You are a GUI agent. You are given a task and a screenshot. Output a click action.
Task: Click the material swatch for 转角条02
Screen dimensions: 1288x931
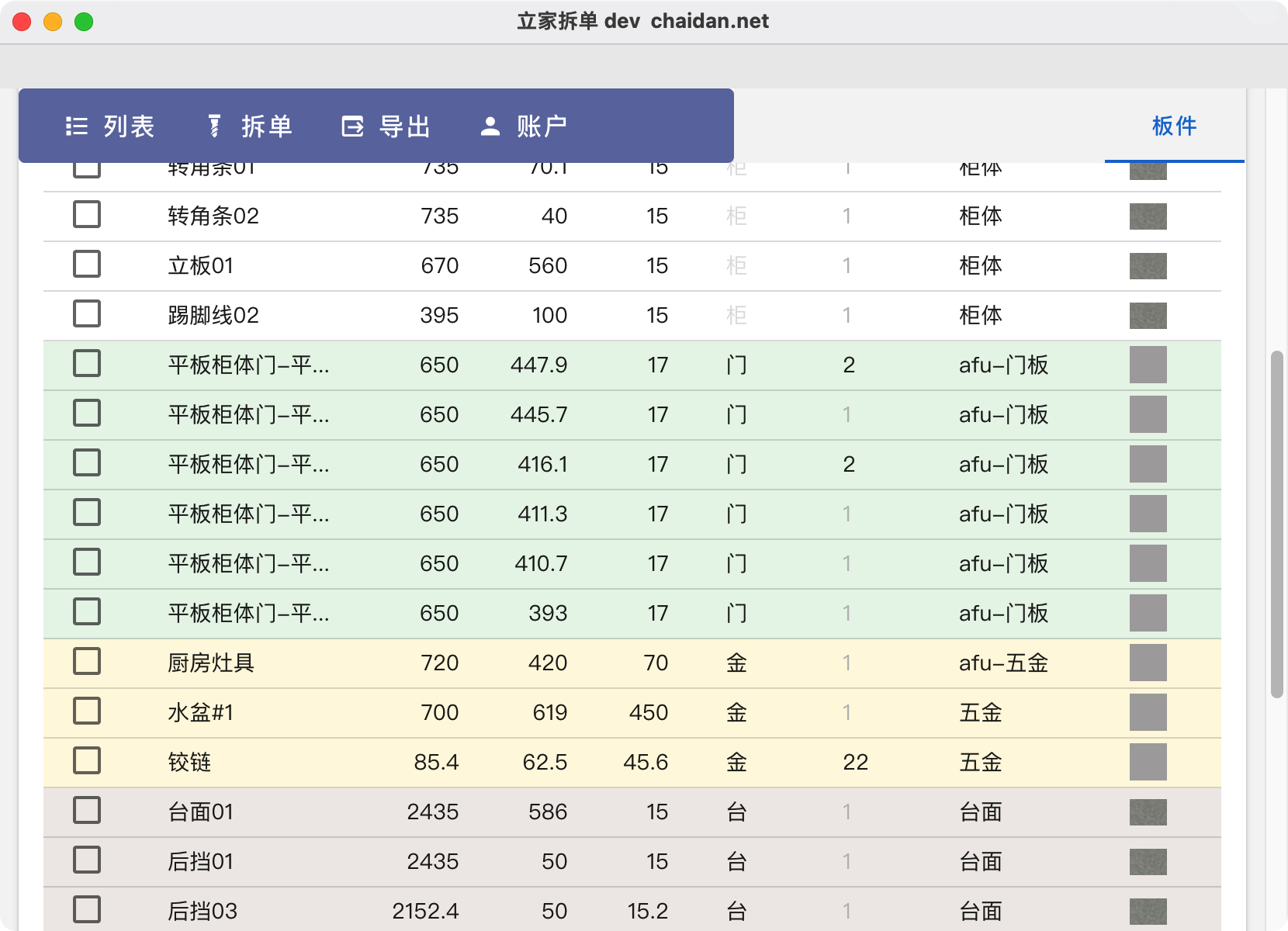point(1148,216)
